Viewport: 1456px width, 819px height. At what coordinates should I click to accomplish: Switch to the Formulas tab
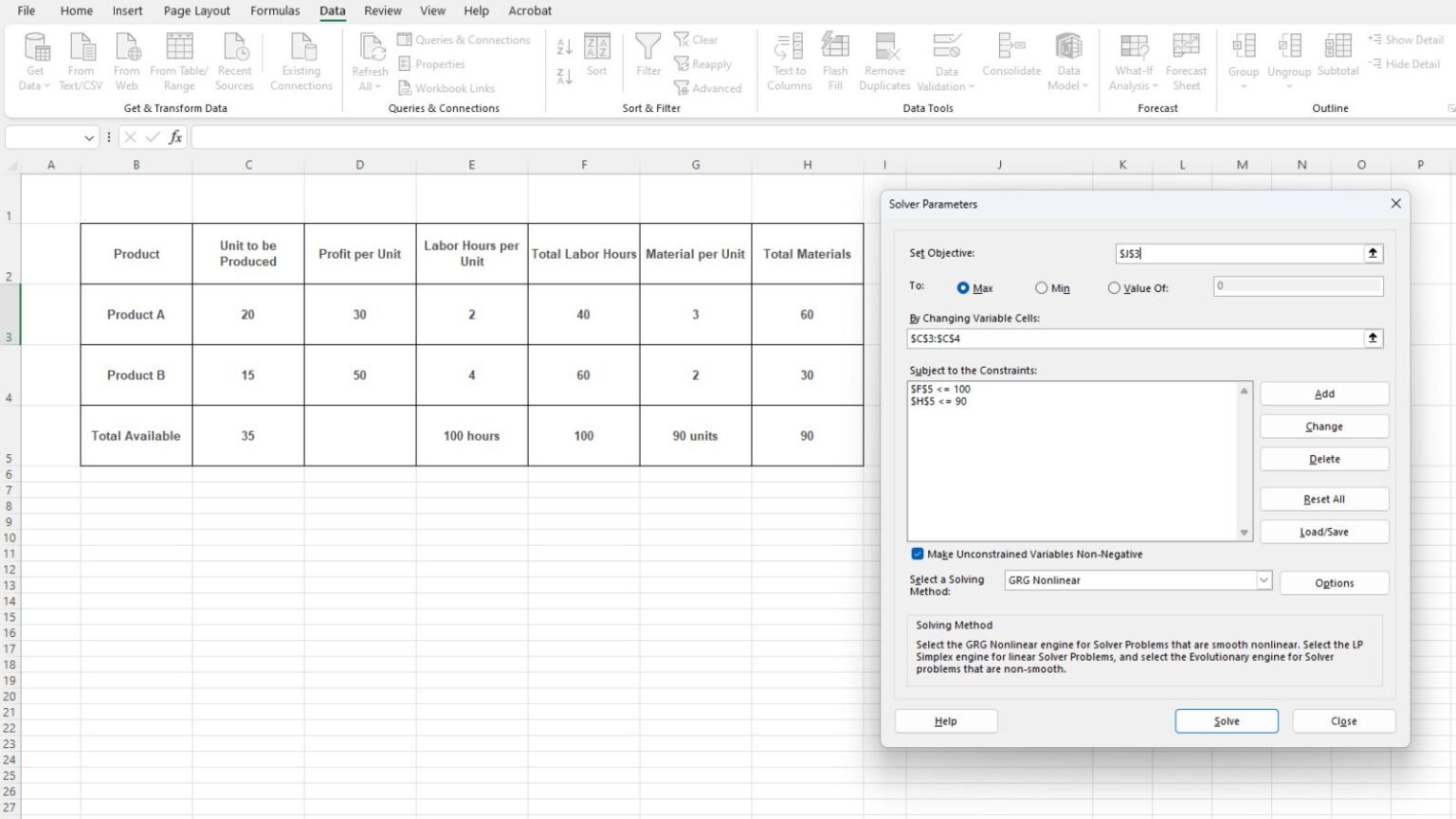(275, 10)
